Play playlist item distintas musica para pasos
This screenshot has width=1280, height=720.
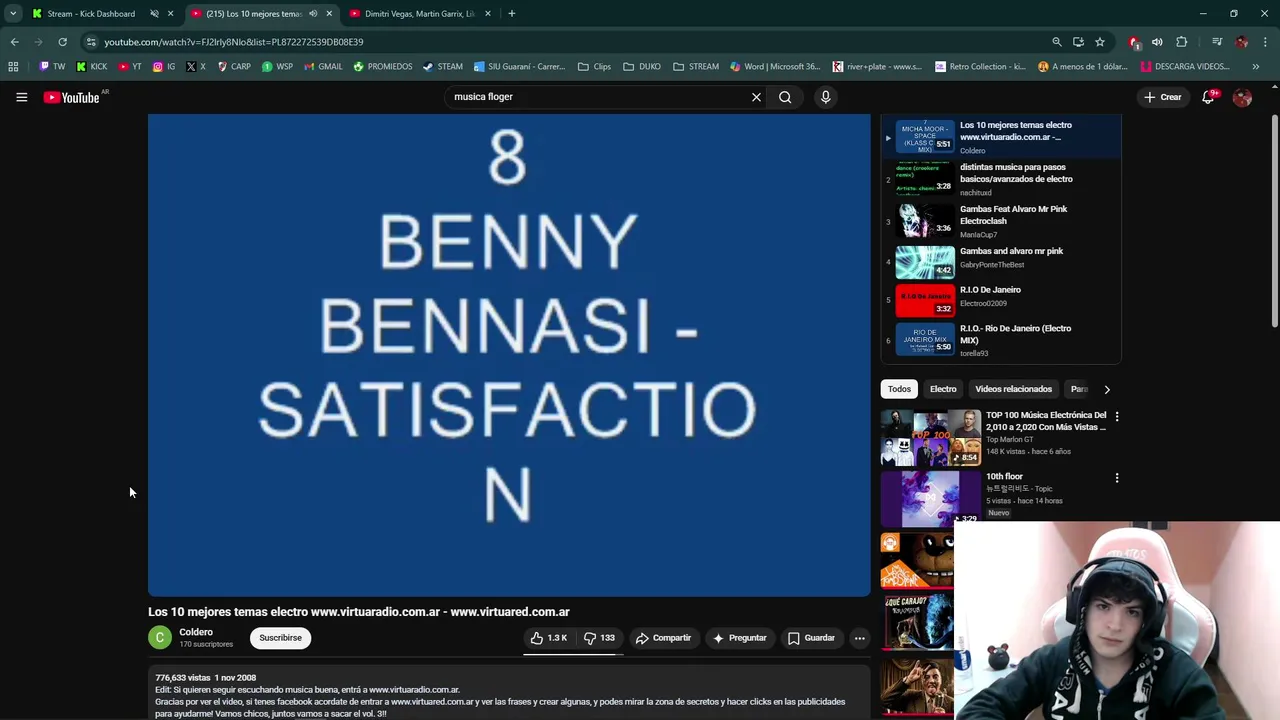click(1000, 179)
